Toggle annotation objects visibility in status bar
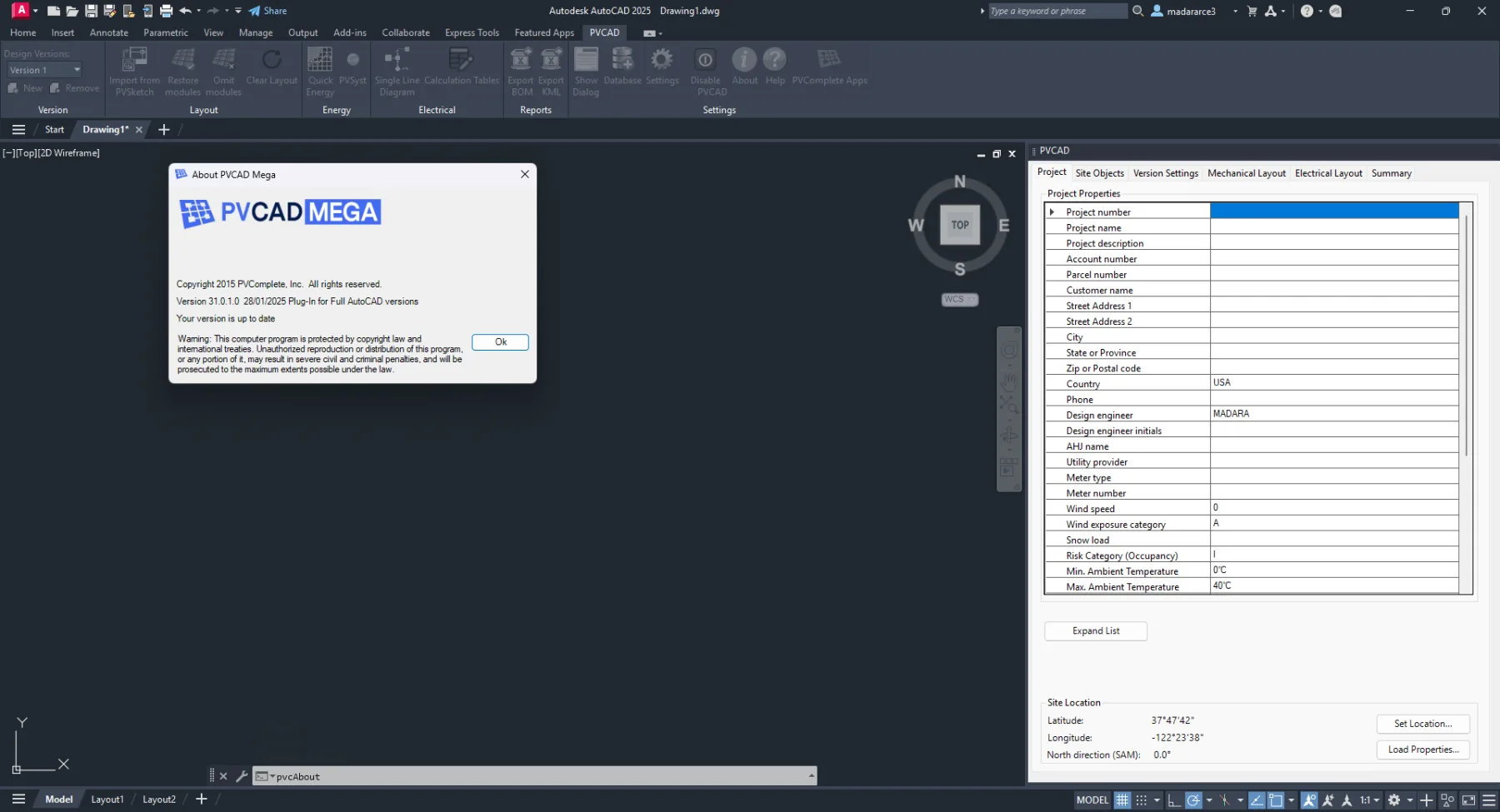 (x=1309, y=800)
